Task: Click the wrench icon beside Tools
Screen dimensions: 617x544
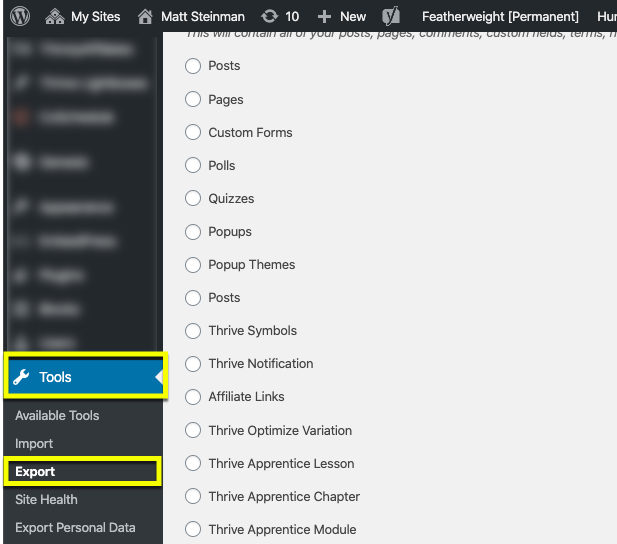Action: pos(22,378)
